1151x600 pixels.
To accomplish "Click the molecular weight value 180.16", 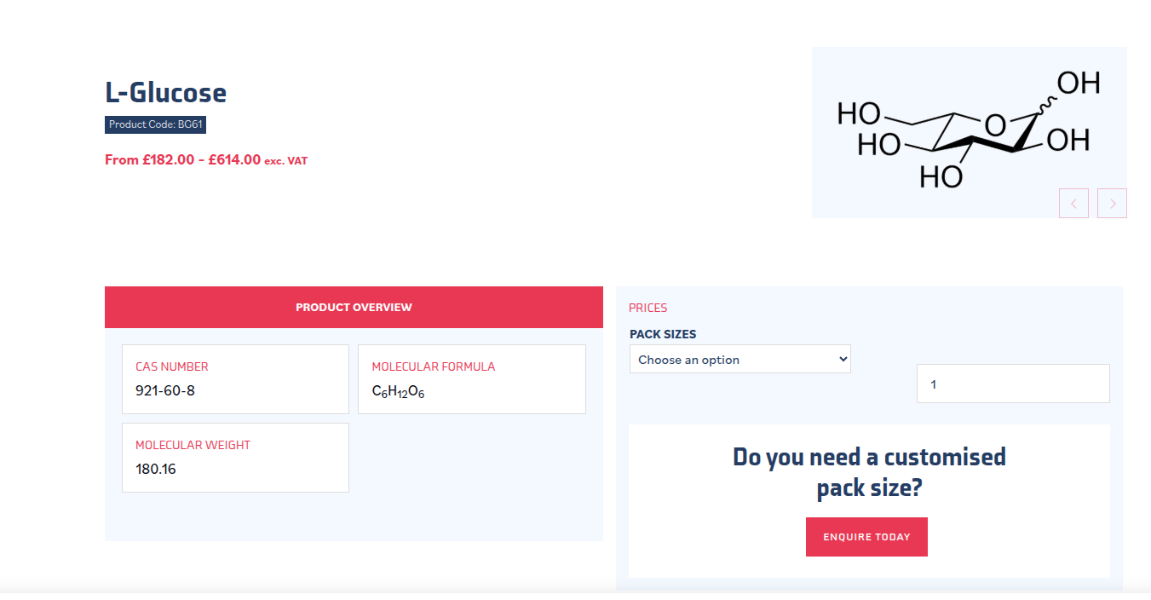I will pos(156,469).
